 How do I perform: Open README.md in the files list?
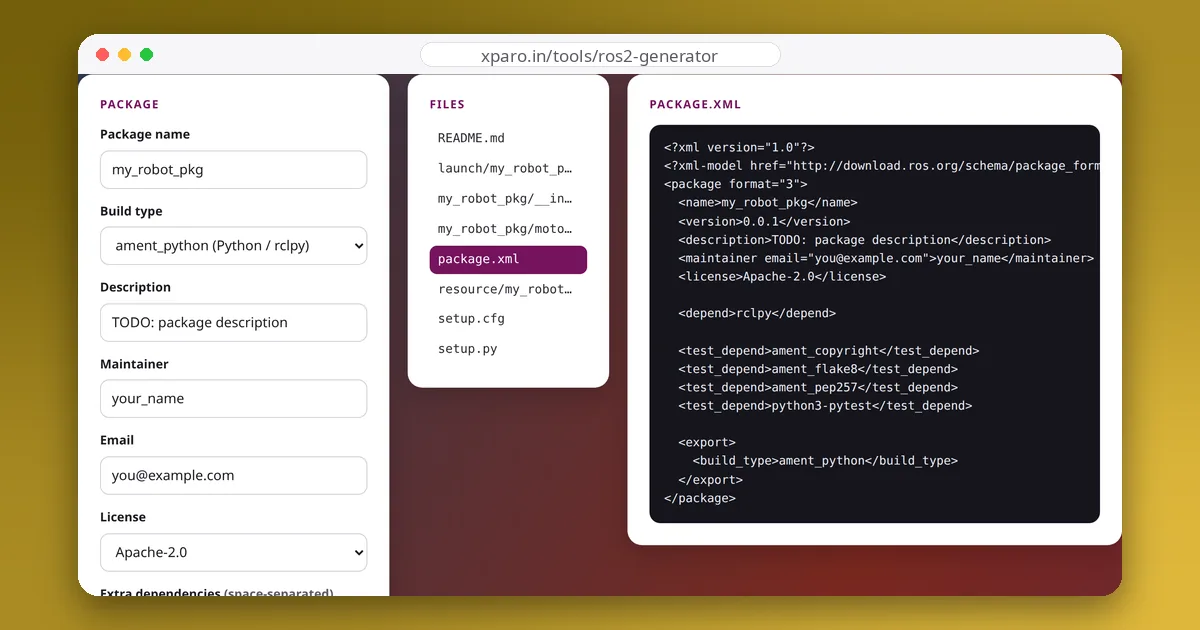tap(508, 138)
